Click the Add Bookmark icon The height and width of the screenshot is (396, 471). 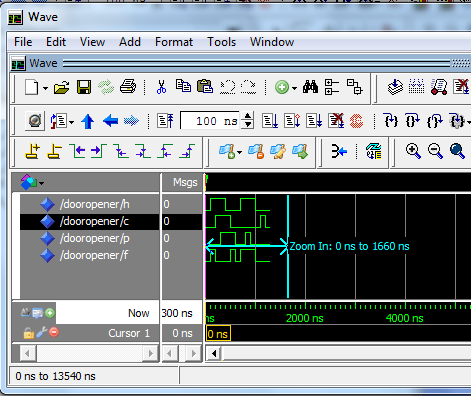click(227, 152)
